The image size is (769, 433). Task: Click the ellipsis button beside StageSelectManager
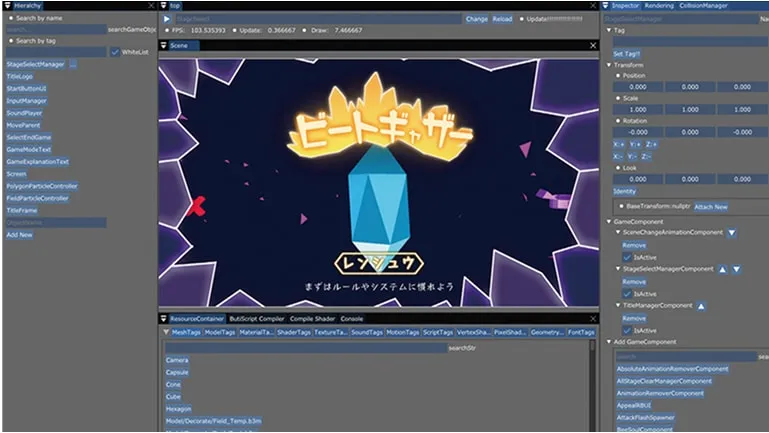[x=73, y=64]
